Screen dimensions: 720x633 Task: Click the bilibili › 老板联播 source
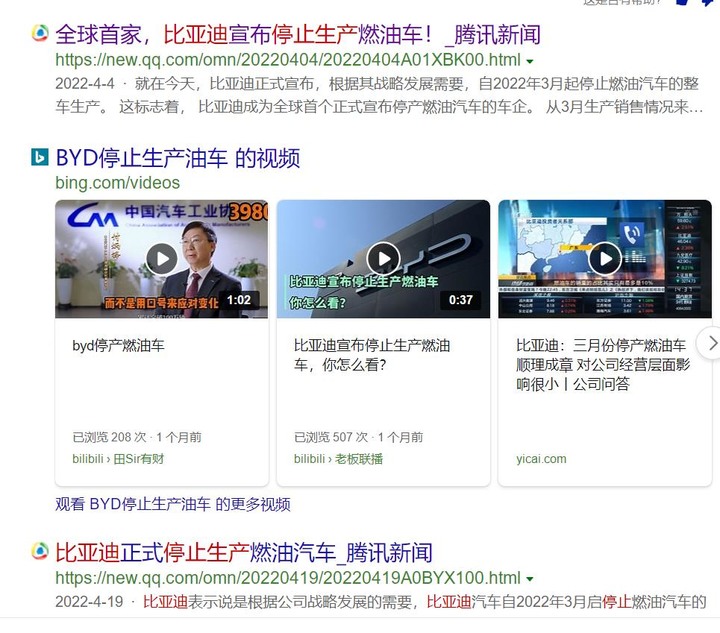[x=338, y=459]
